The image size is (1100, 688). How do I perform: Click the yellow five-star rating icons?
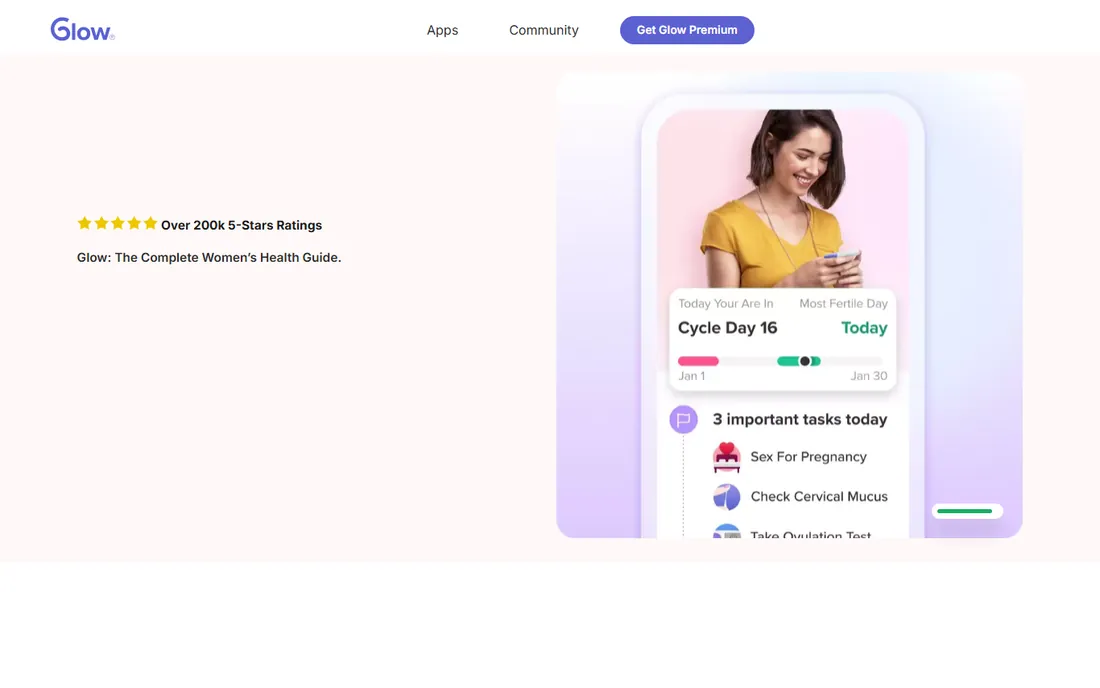[117, 224]
